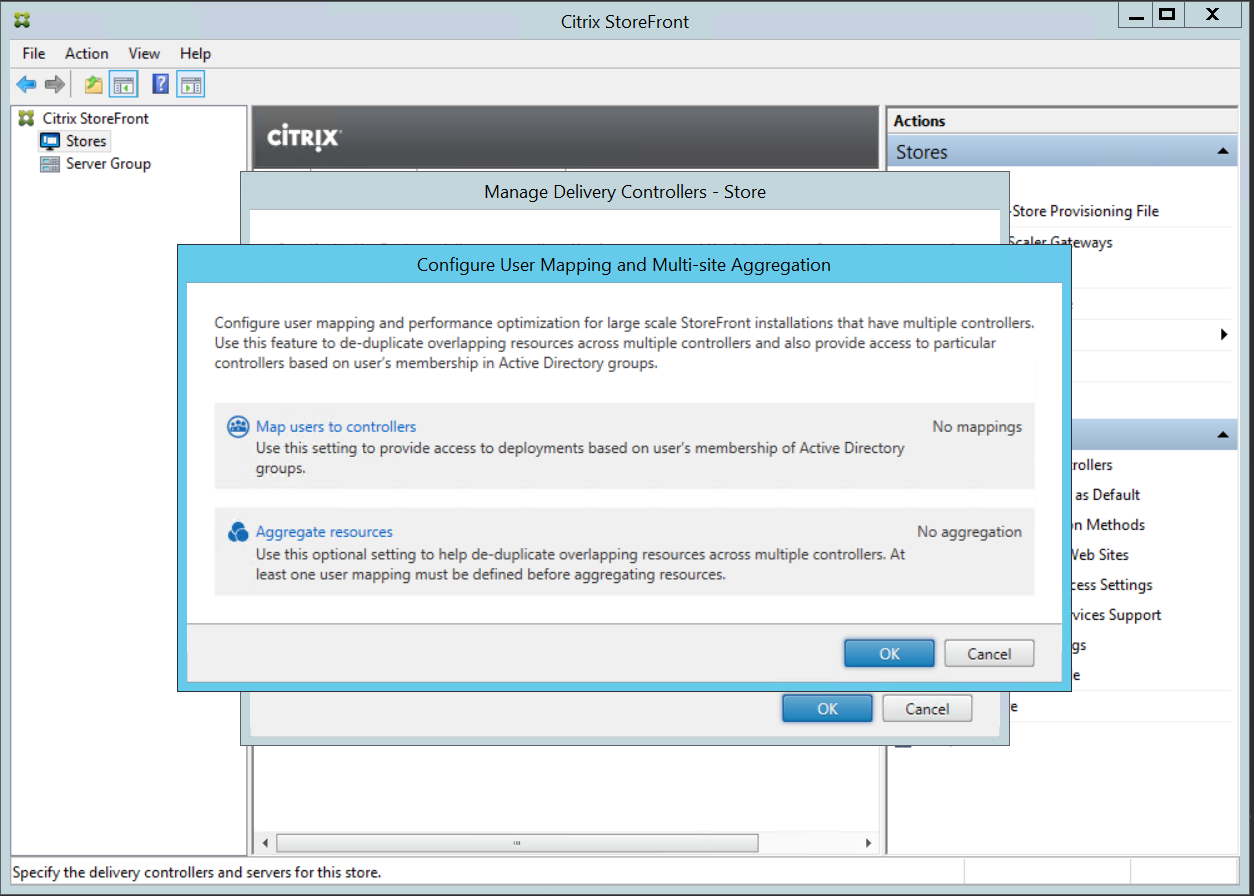
Task: Click the blue Back arrow in toolbar
Action: (26, 85)
